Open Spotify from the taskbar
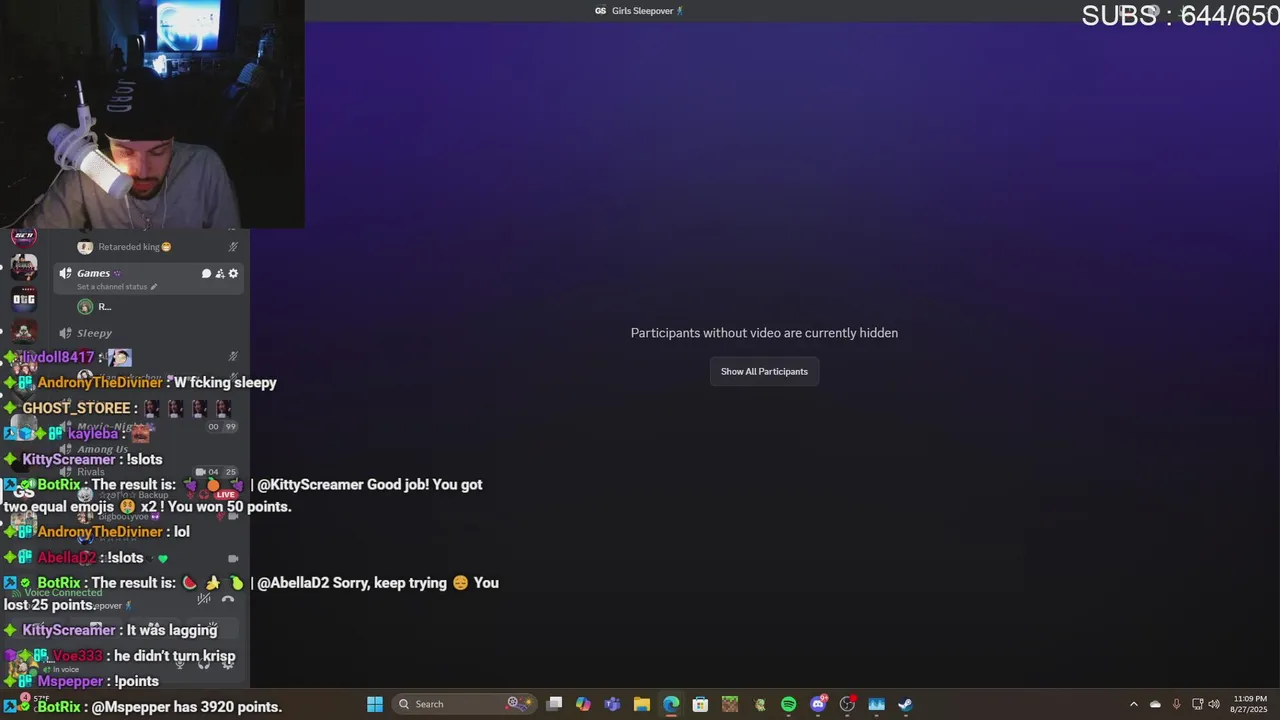The height and width of the screenshot is (720, 1280). [x=788, y=704]
